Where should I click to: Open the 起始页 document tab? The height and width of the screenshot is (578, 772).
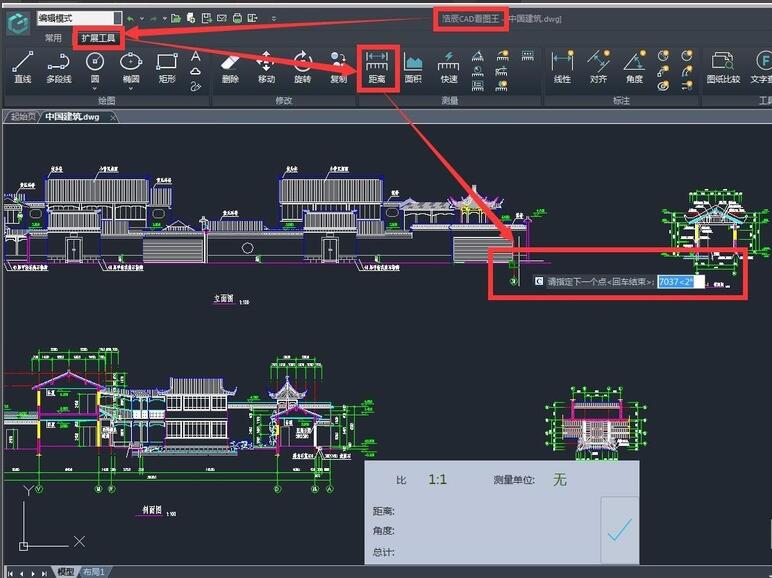(23, 117)
